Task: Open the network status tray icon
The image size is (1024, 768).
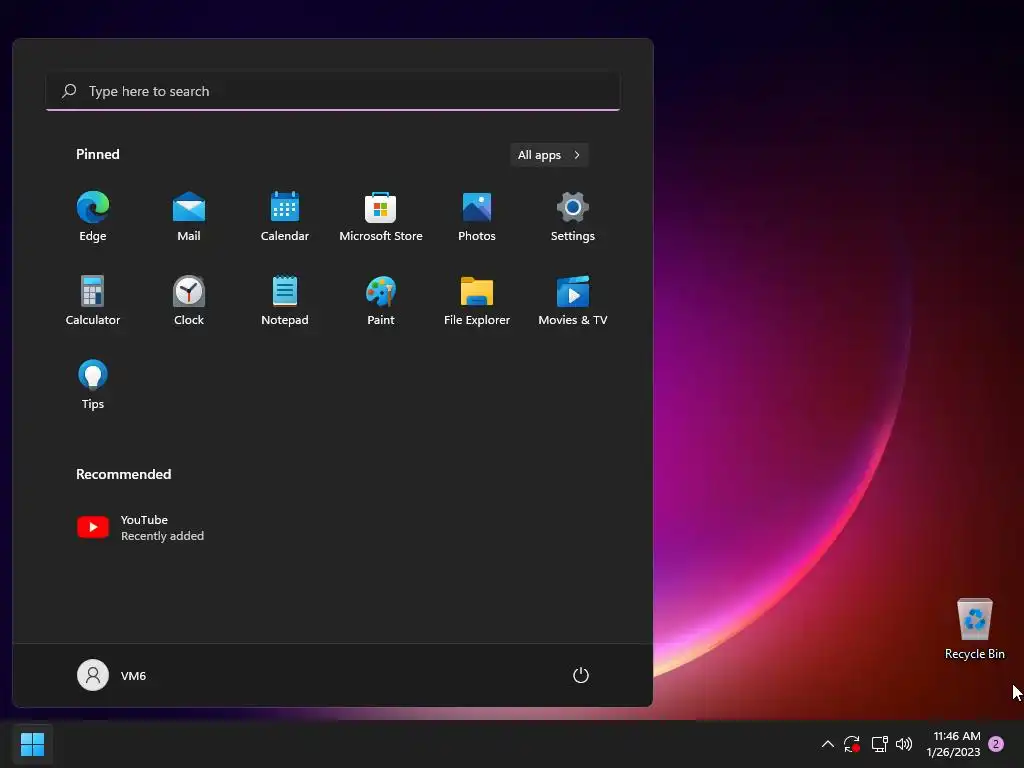Action: [x=879, y=744]
